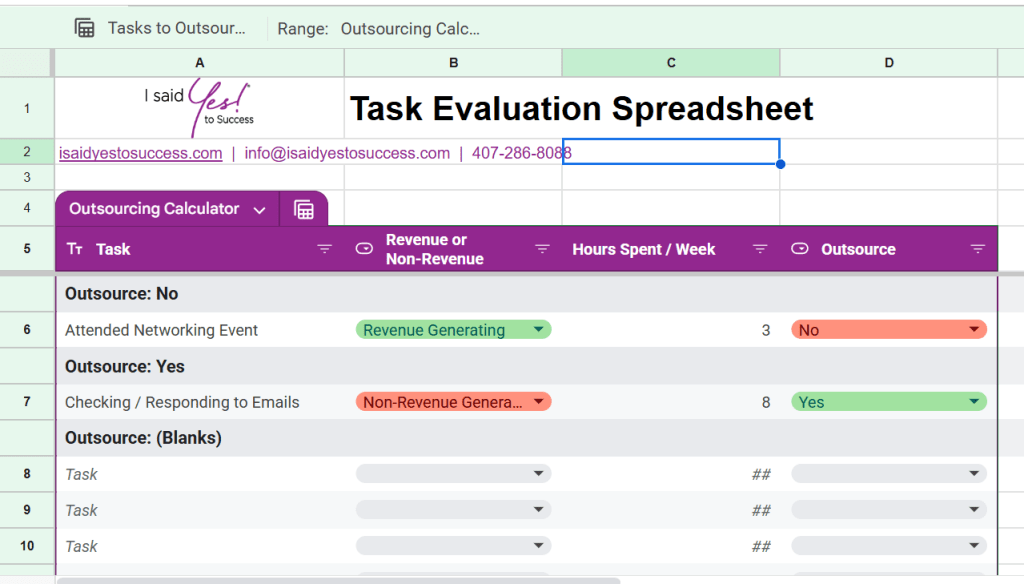1024x584 pixels.
Task: Click the table view icon next to Outsourcing Calculator
Action: click(304, 209)
